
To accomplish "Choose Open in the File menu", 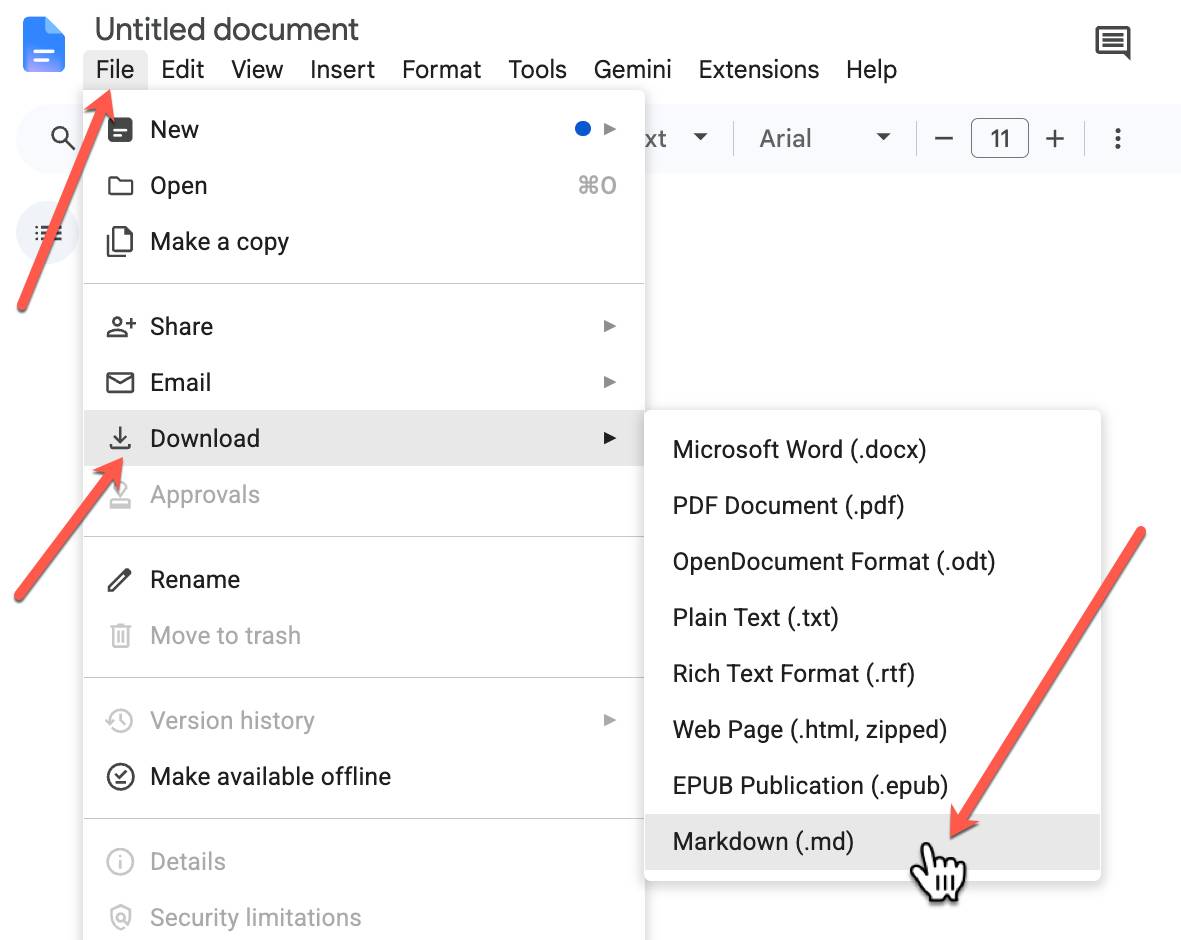I will click(x=364, y=185).
